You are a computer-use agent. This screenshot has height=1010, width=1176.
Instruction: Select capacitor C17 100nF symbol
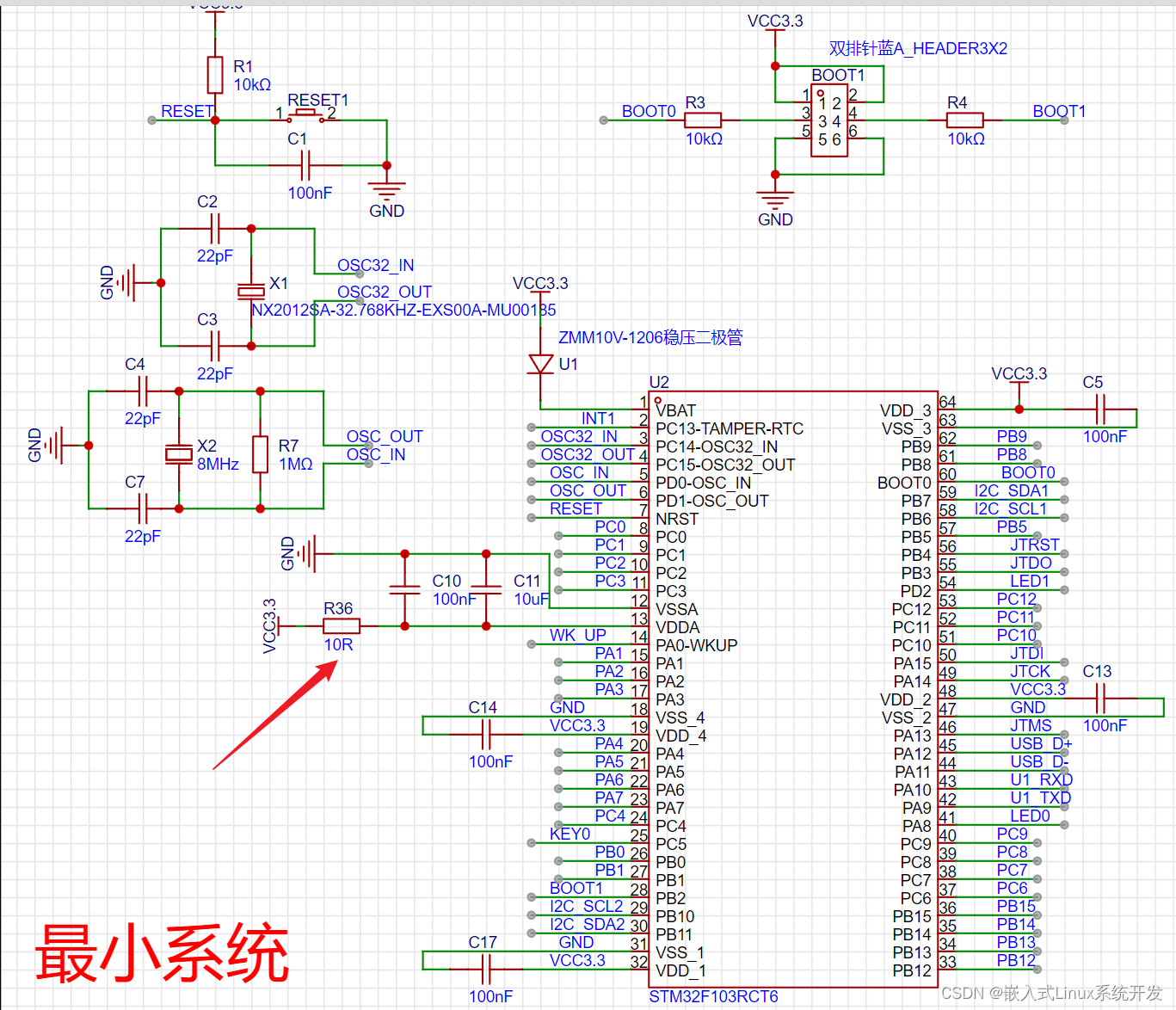tap(486, 970)
